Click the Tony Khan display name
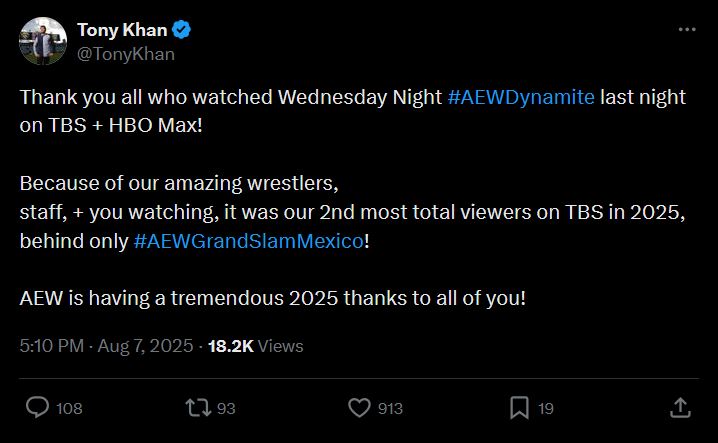Viewport: 718px width, 443px height. [123, 30]
